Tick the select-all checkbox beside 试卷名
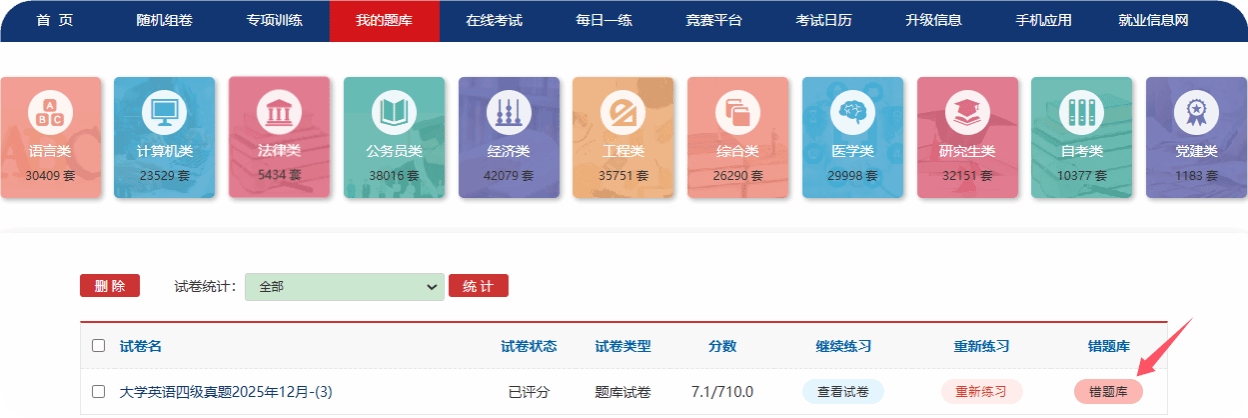Viewport: 1248px width, 418px height. (98, 346)
